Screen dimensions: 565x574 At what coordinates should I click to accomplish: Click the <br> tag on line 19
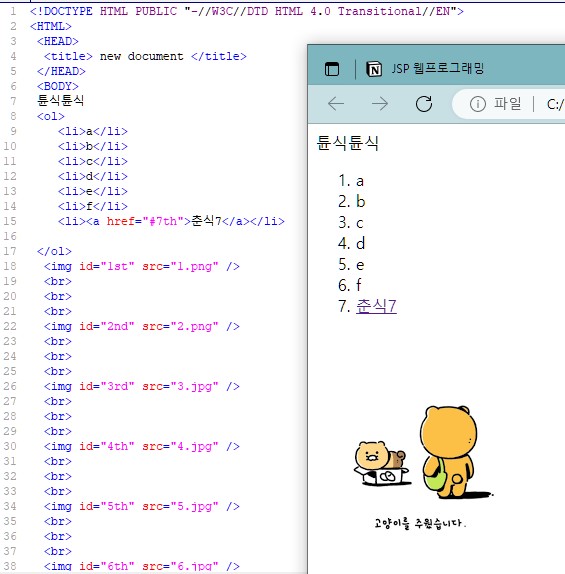tap(57, 282)
